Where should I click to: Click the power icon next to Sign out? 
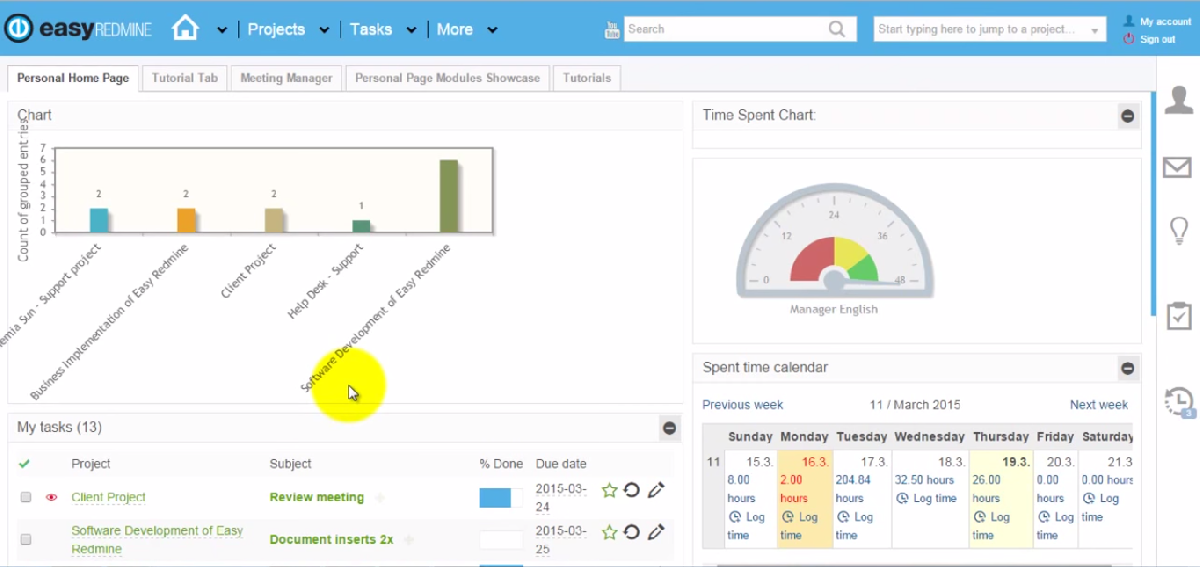click(1129, 39)
